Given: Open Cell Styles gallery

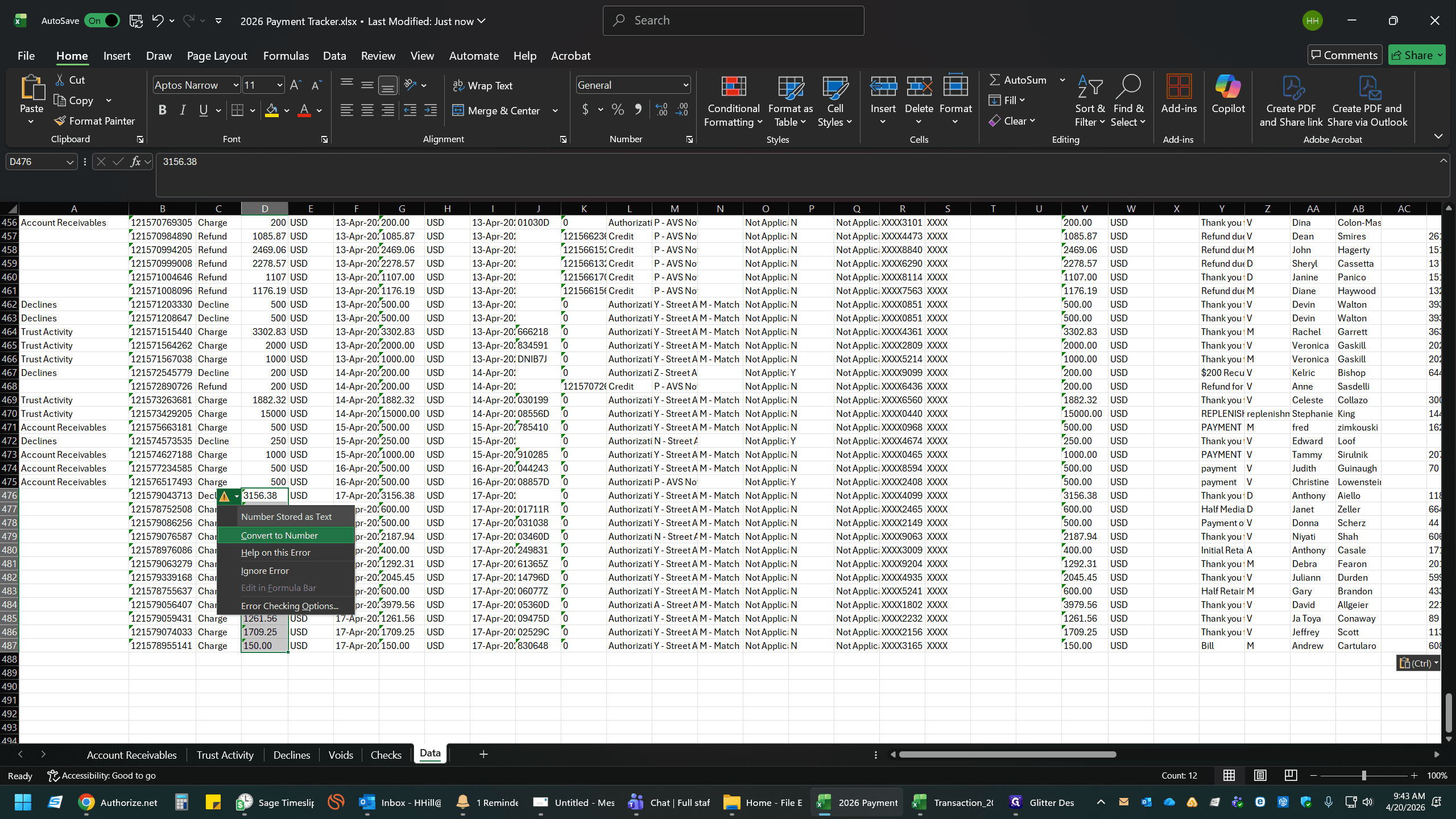Looking at the screenshot, I should pos(834,102).
